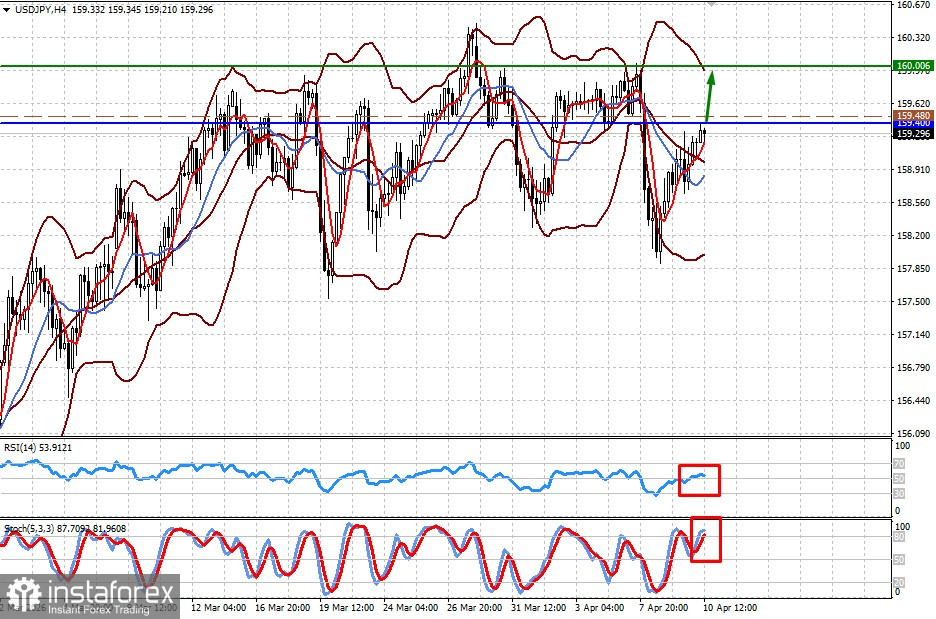Click 158.560 on the price scale
The height and width of the screenshot is (619, 936).
913,202
